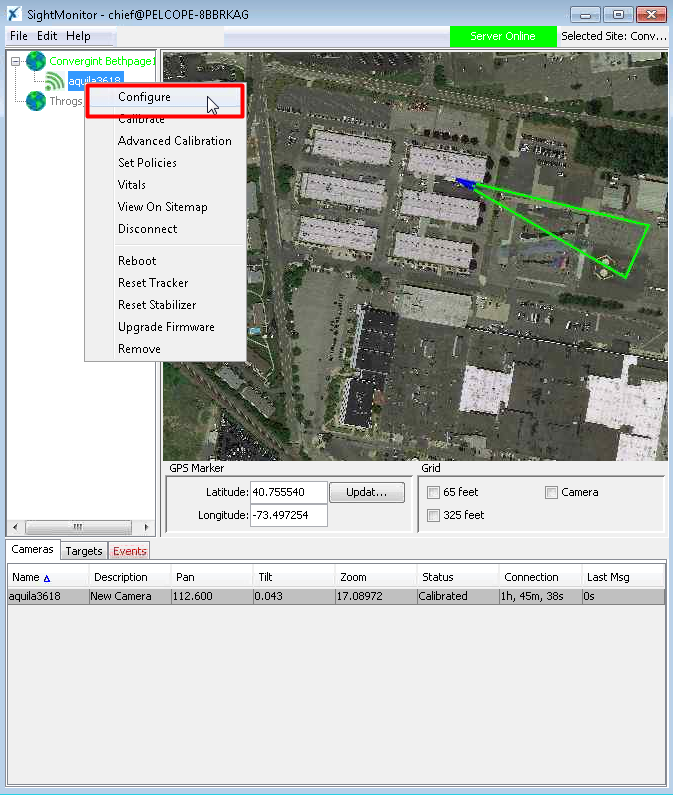This screenshot has height=795, width=673.
Task: Click the New Camera description cell
Action: point(130,596)
